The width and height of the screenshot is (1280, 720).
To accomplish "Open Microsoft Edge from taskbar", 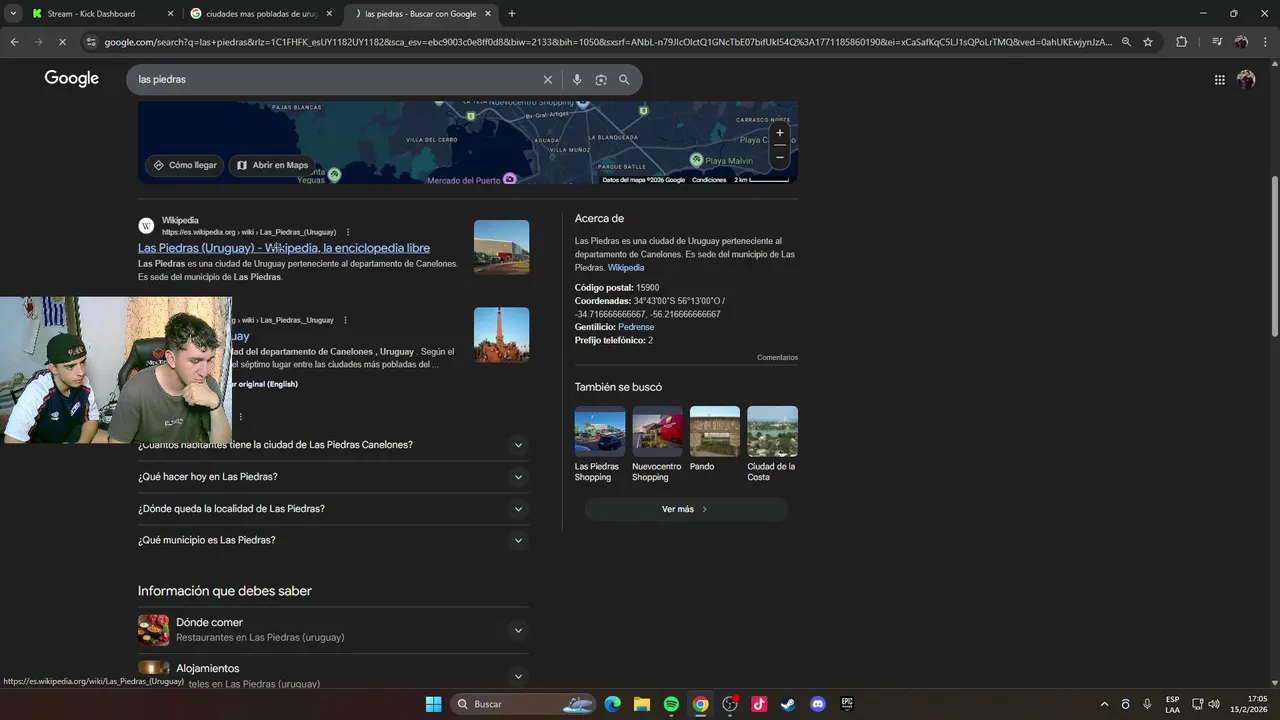I will pos(612,704).
